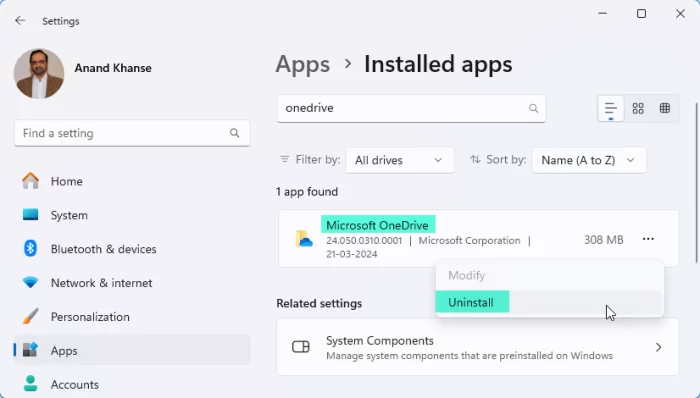Click the Microsoft Corporation publisher text
700x398 pixels.
(x=469, y=240)
